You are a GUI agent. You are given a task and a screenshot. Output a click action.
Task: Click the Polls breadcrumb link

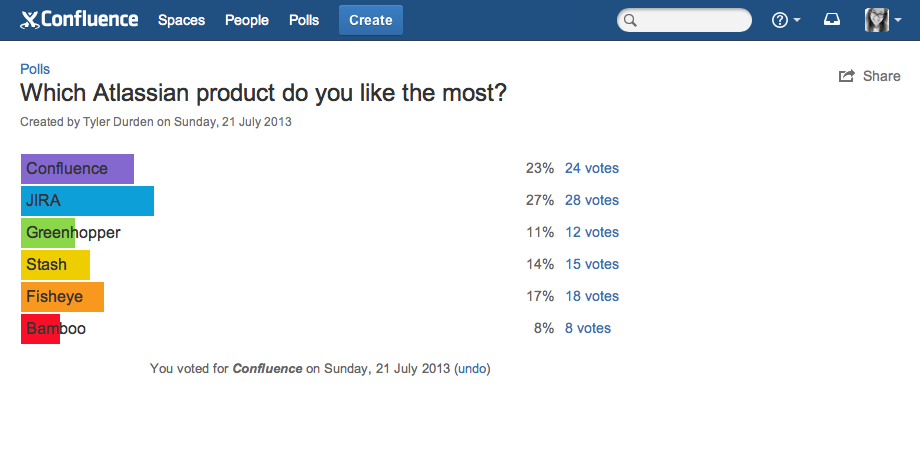pos(35,69)
